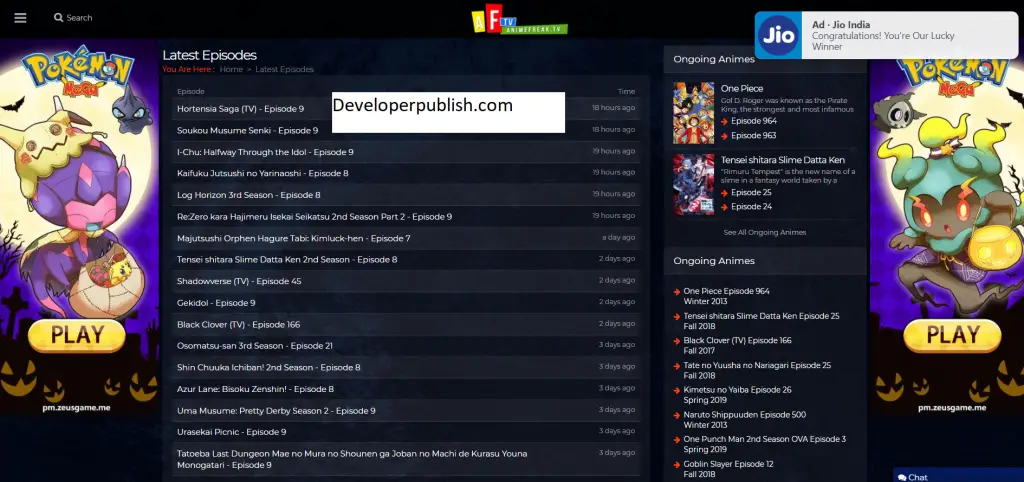Click See All Ongoing Animes

[765, 233]
